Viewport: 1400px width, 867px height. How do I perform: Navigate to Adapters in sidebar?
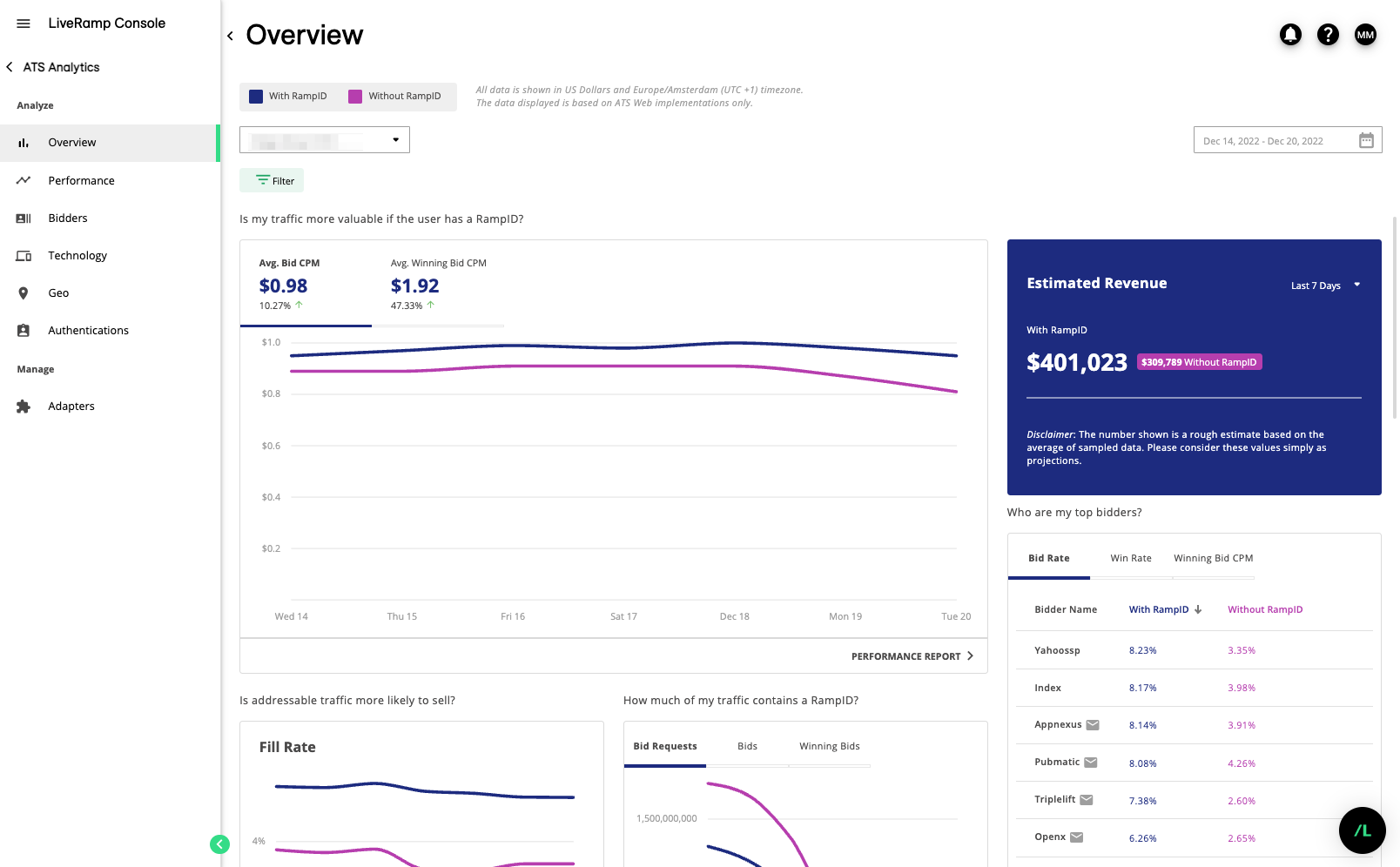(109, 407)
